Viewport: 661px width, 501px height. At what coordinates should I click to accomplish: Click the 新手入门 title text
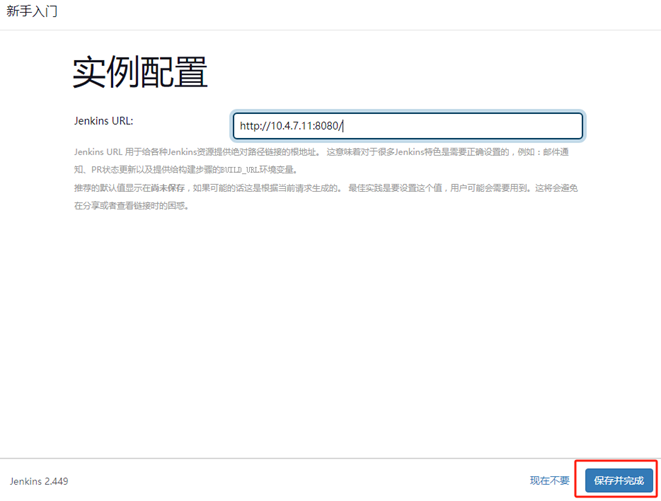[32, 11]
